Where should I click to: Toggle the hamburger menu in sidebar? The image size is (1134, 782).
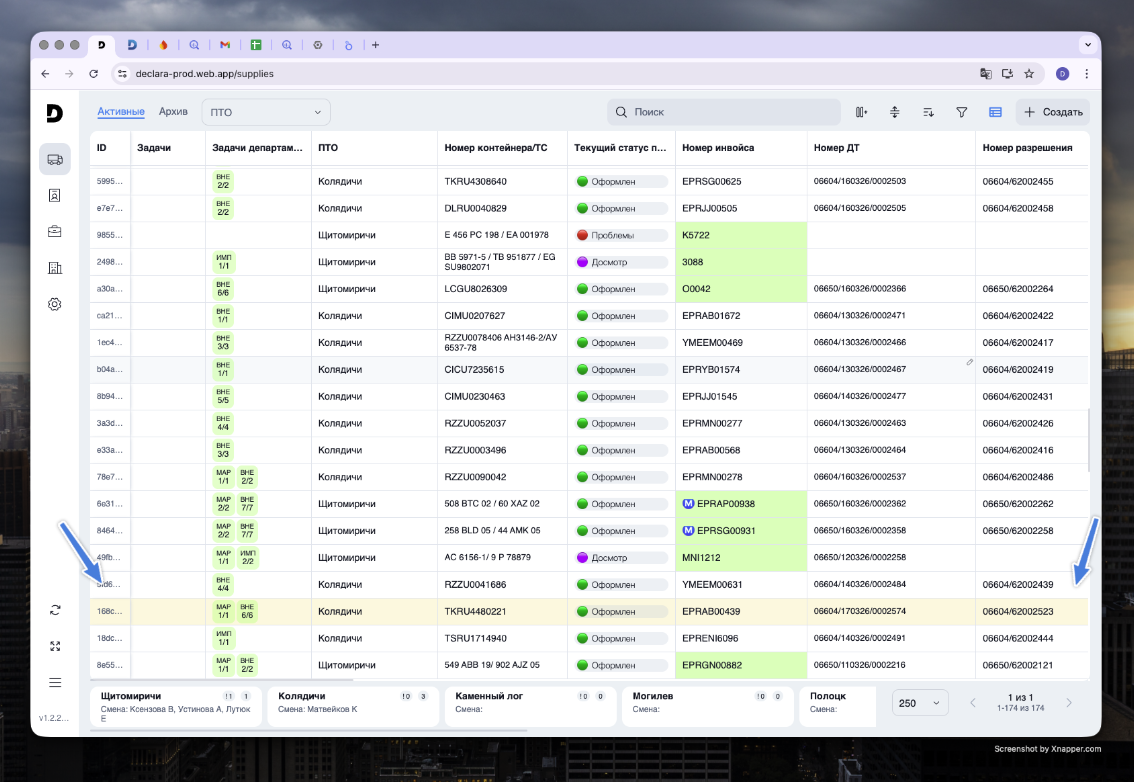pos(55,682)
